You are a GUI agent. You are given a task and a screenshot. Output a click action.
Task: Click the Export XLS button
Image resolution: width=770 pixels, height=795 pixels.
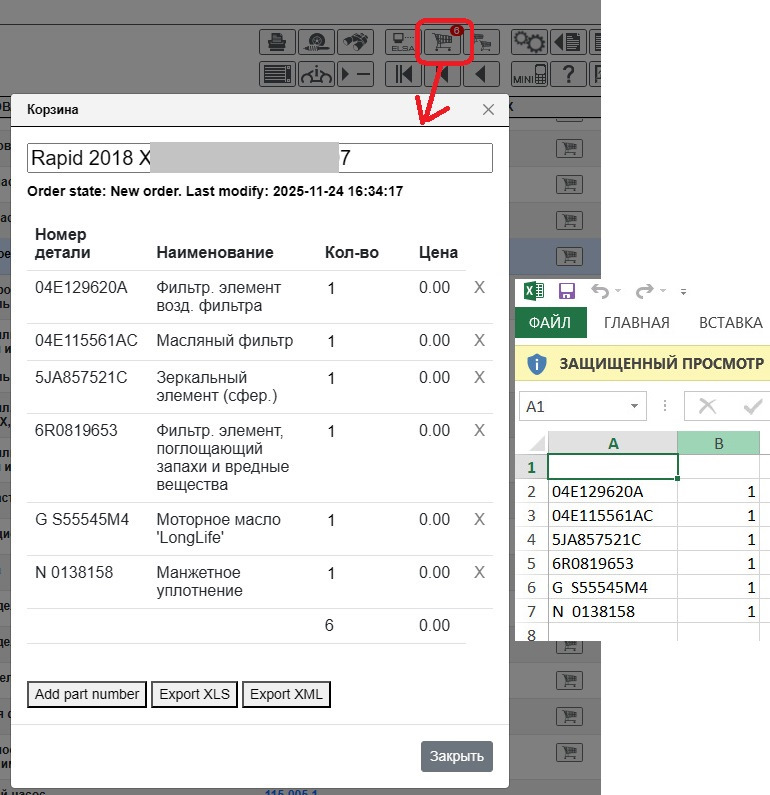coord(195,694)
